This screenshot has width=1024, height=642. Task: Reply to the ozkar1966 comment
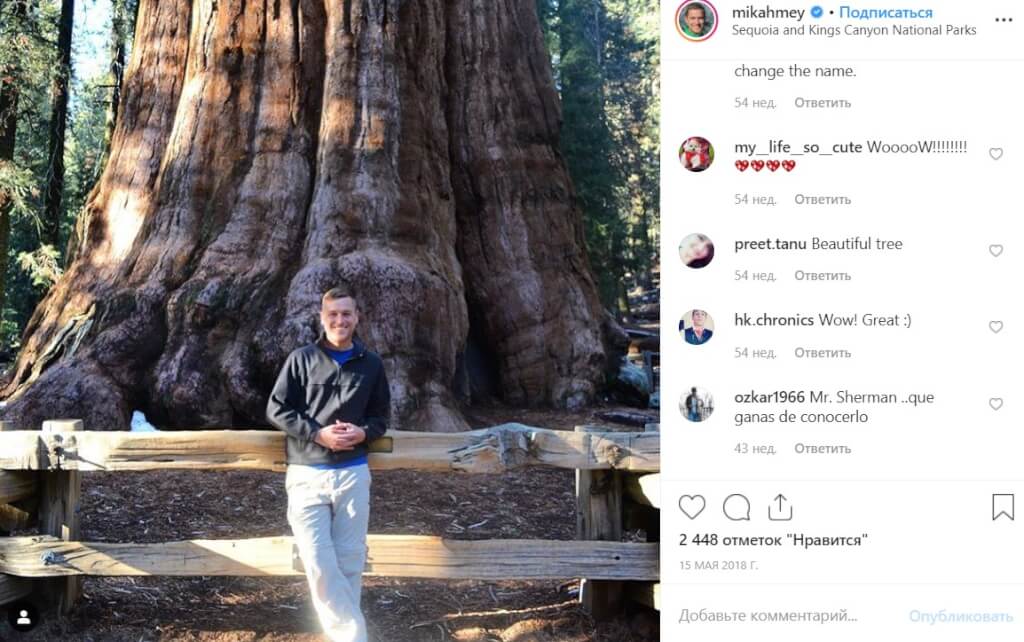(x=822, y=449)
